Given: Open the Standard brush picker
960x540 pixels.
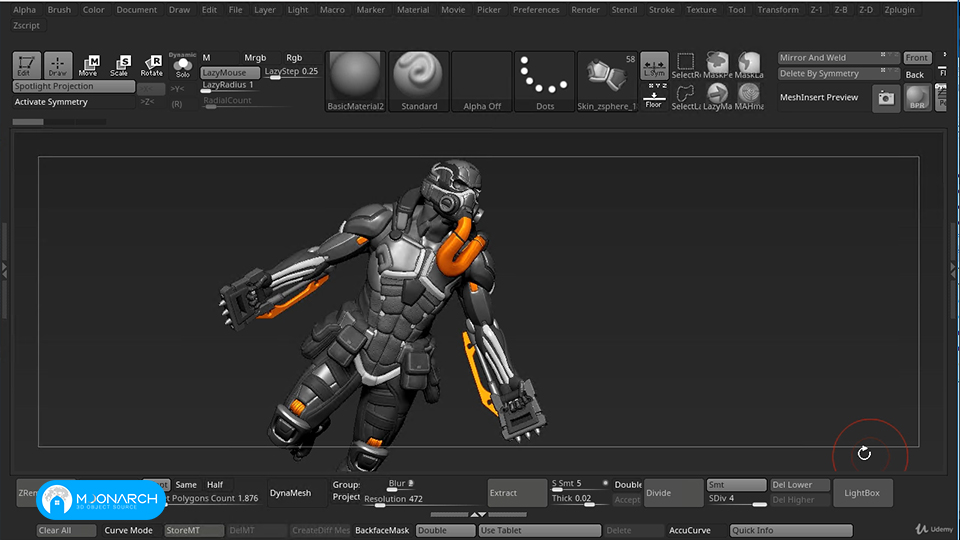Looking at the screenshot, I should (419, 81).
